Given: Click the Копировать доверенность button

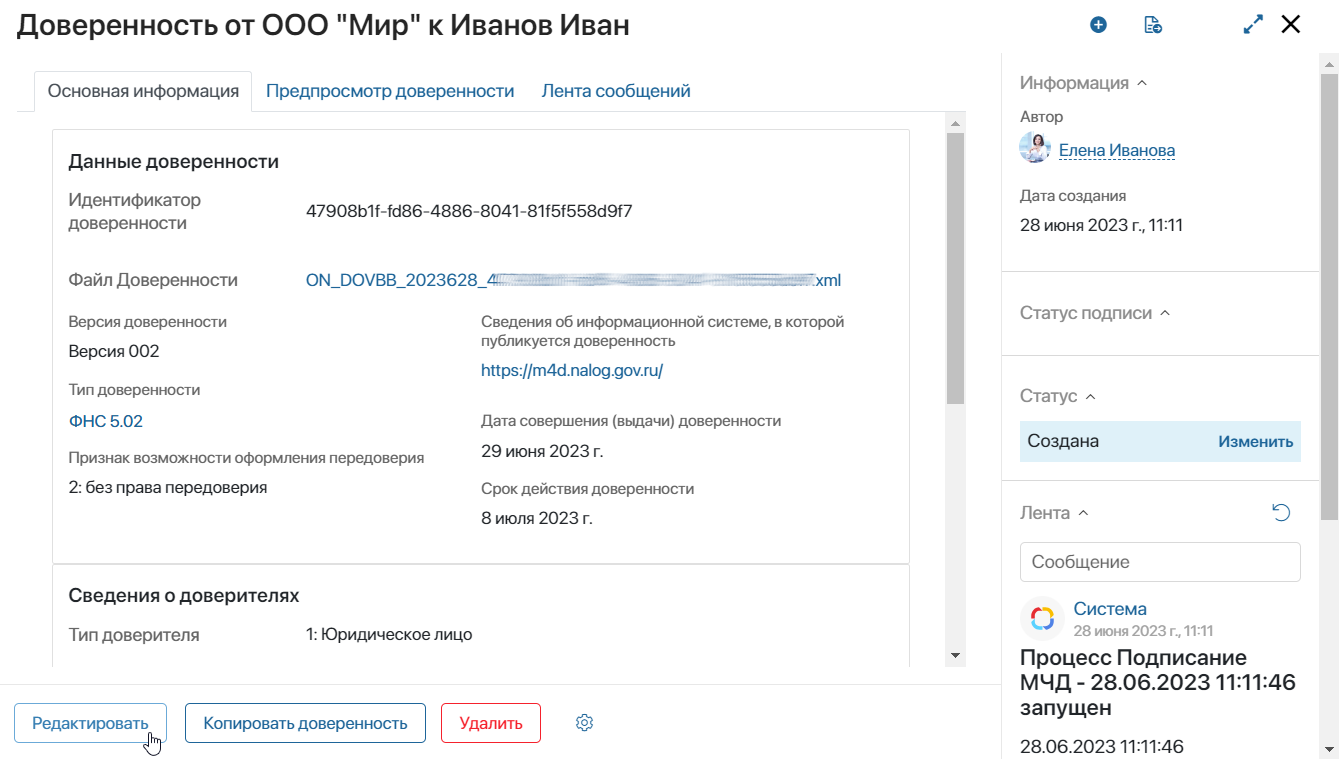Looking at the screenshot, I should tap(305, 723).
